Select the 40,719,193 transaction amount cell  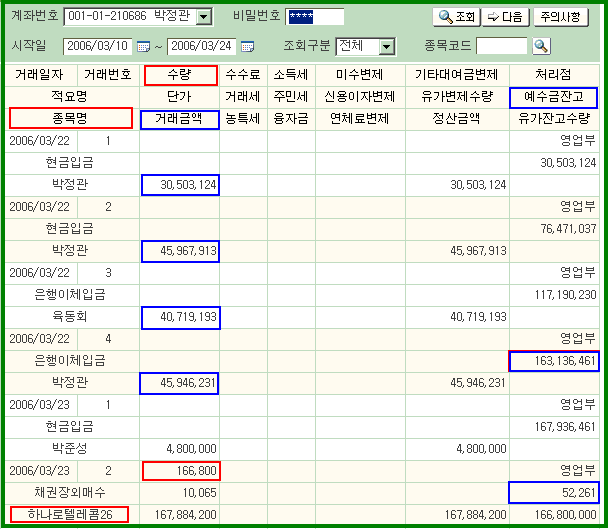coord(181,316)
